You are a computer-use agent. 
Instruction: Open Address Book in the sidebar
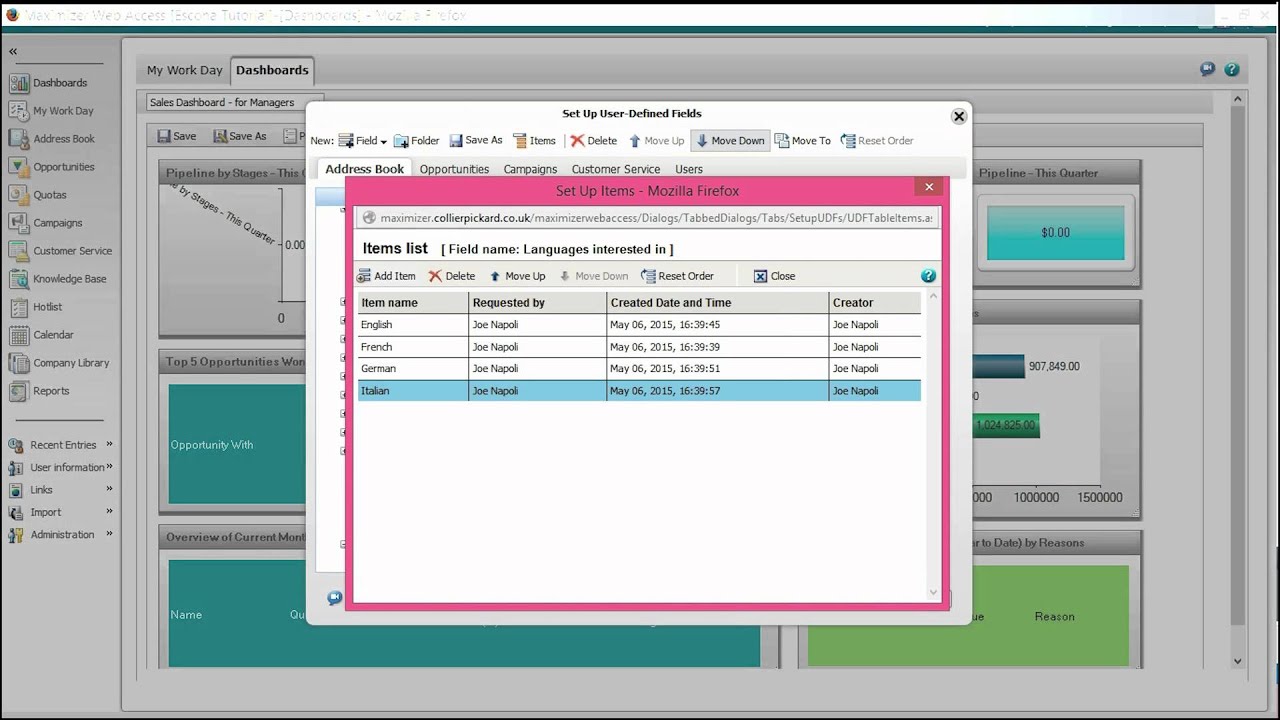[x=52, y=139]
